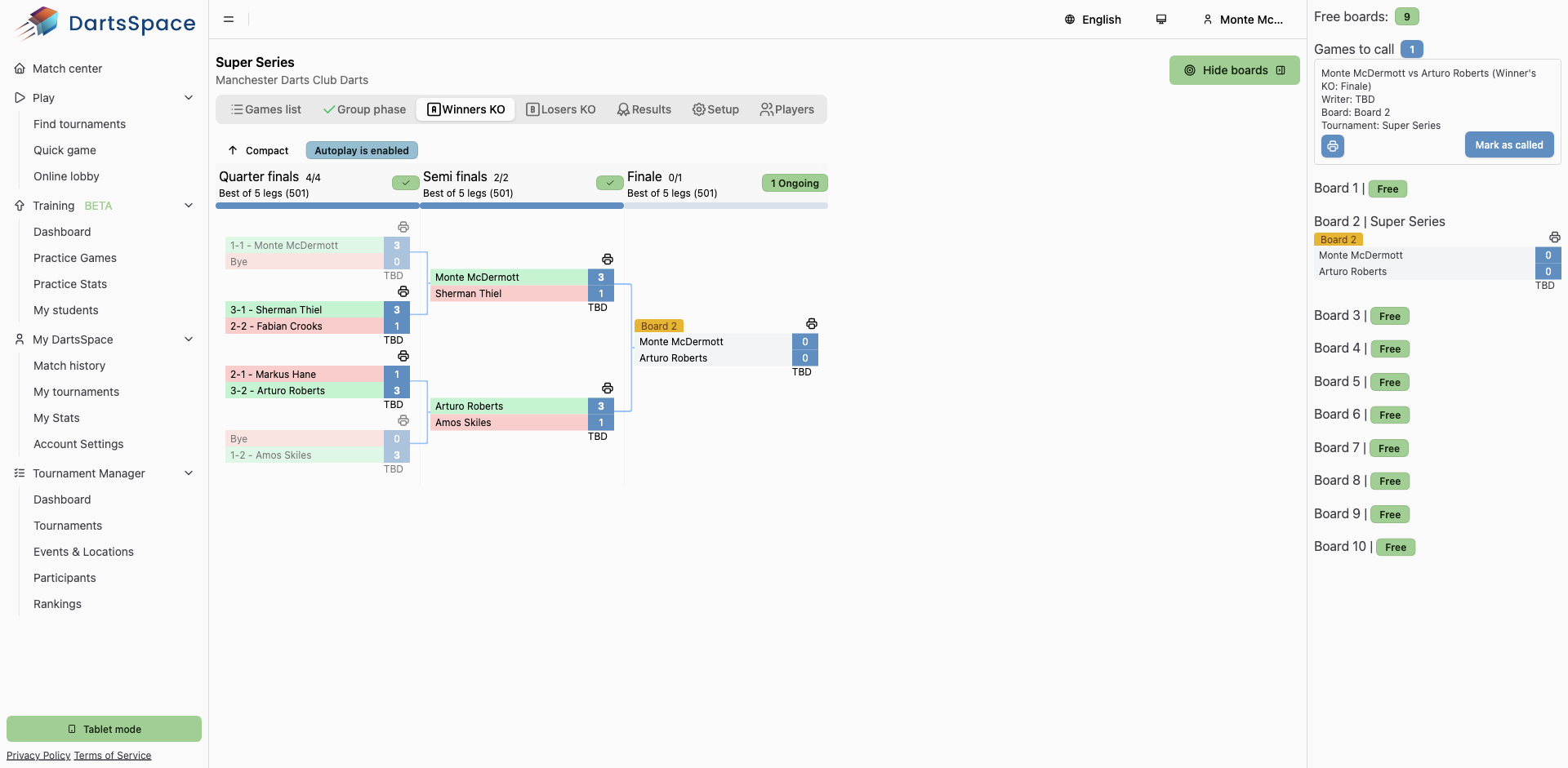Click the print icon in Games to call card
1568x768 pixels.
point(1332,145)
